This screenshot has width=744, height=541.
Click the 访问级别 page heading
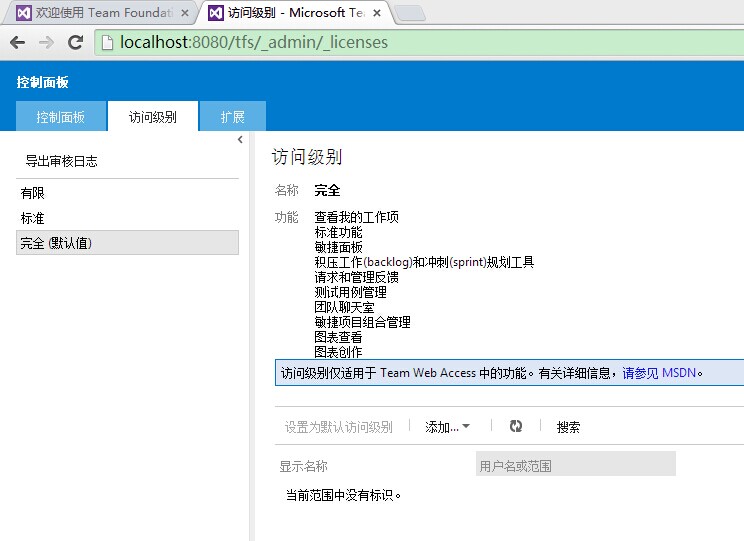[x=307, y=157]
